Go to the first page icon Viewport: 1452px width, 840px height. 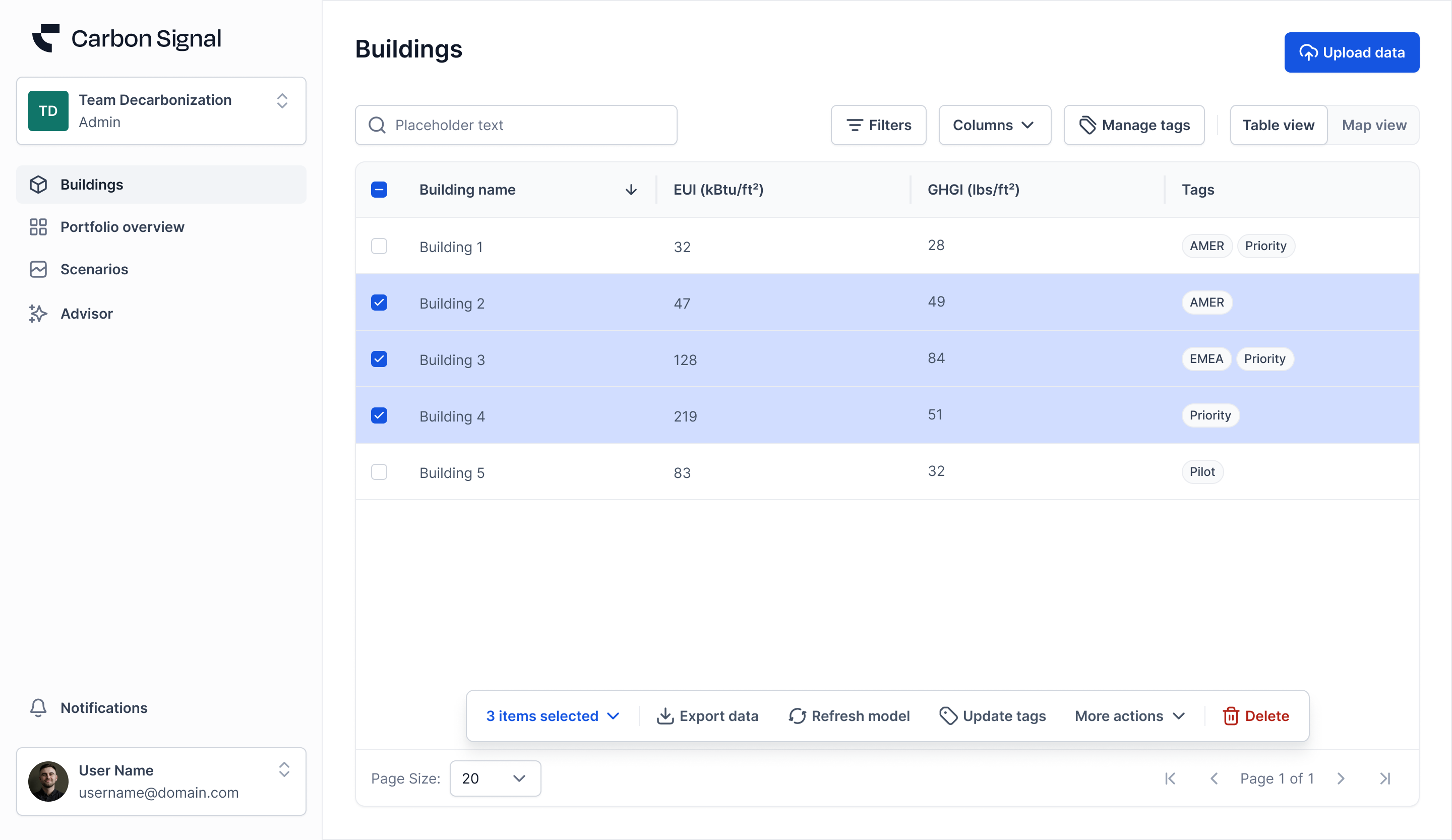click(x=1170, y=778)
